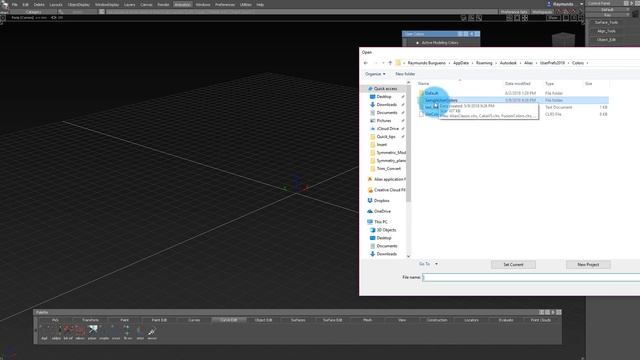Open the Windows menu
The width and height of the screenshot is (640, 360).
[202, 4]
